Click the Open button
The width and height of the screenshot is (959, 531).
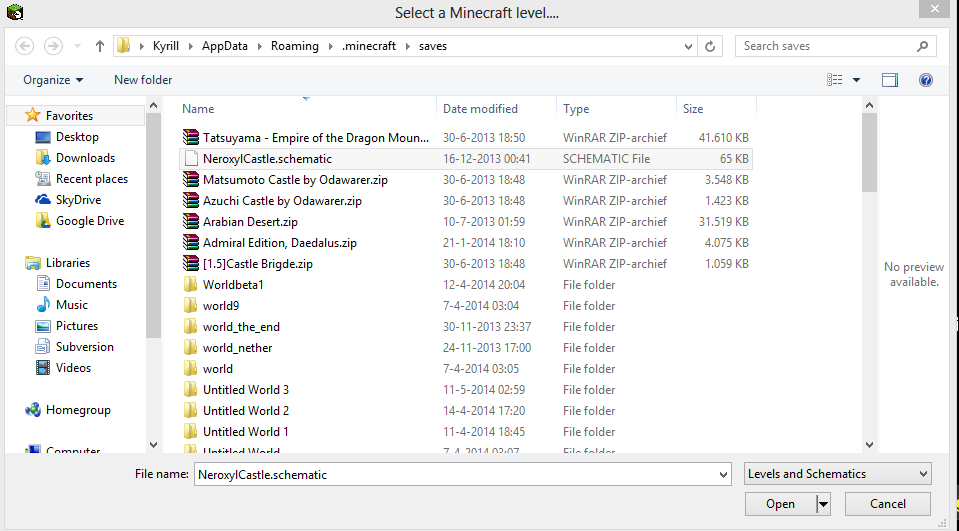click(780, 504)
